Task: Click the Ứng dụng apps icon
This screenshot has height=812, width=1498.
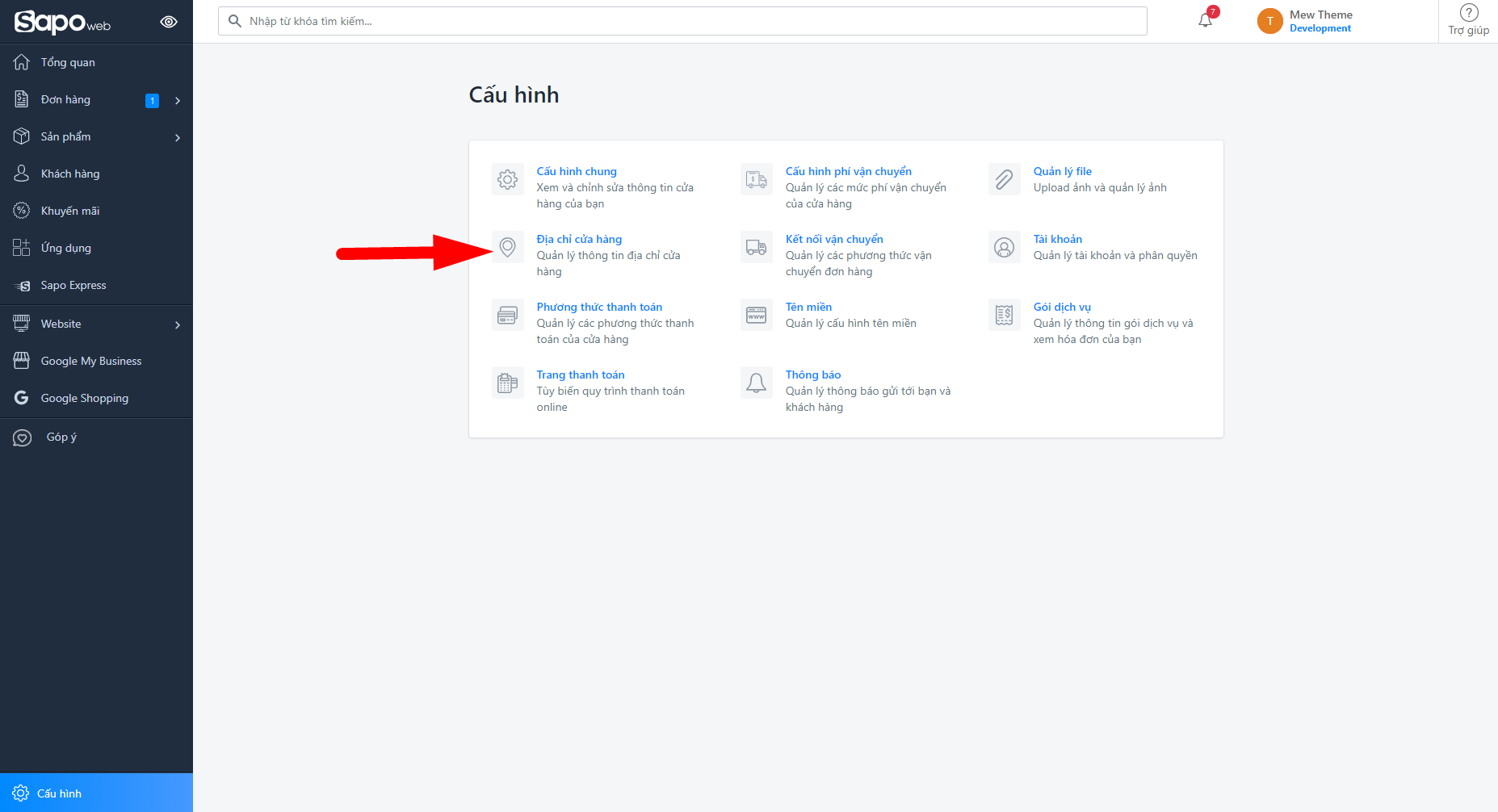Action: coord(22,248)
